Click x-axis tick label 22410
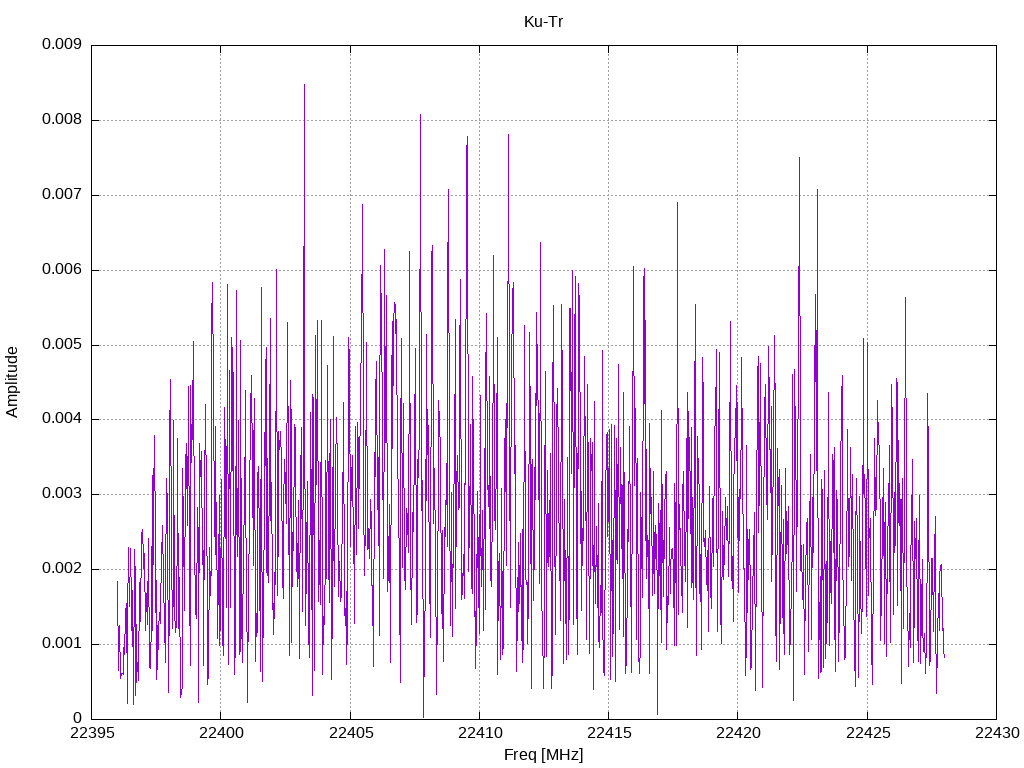The width and height of the screenshot is (1024, 768). pos(480,733)
